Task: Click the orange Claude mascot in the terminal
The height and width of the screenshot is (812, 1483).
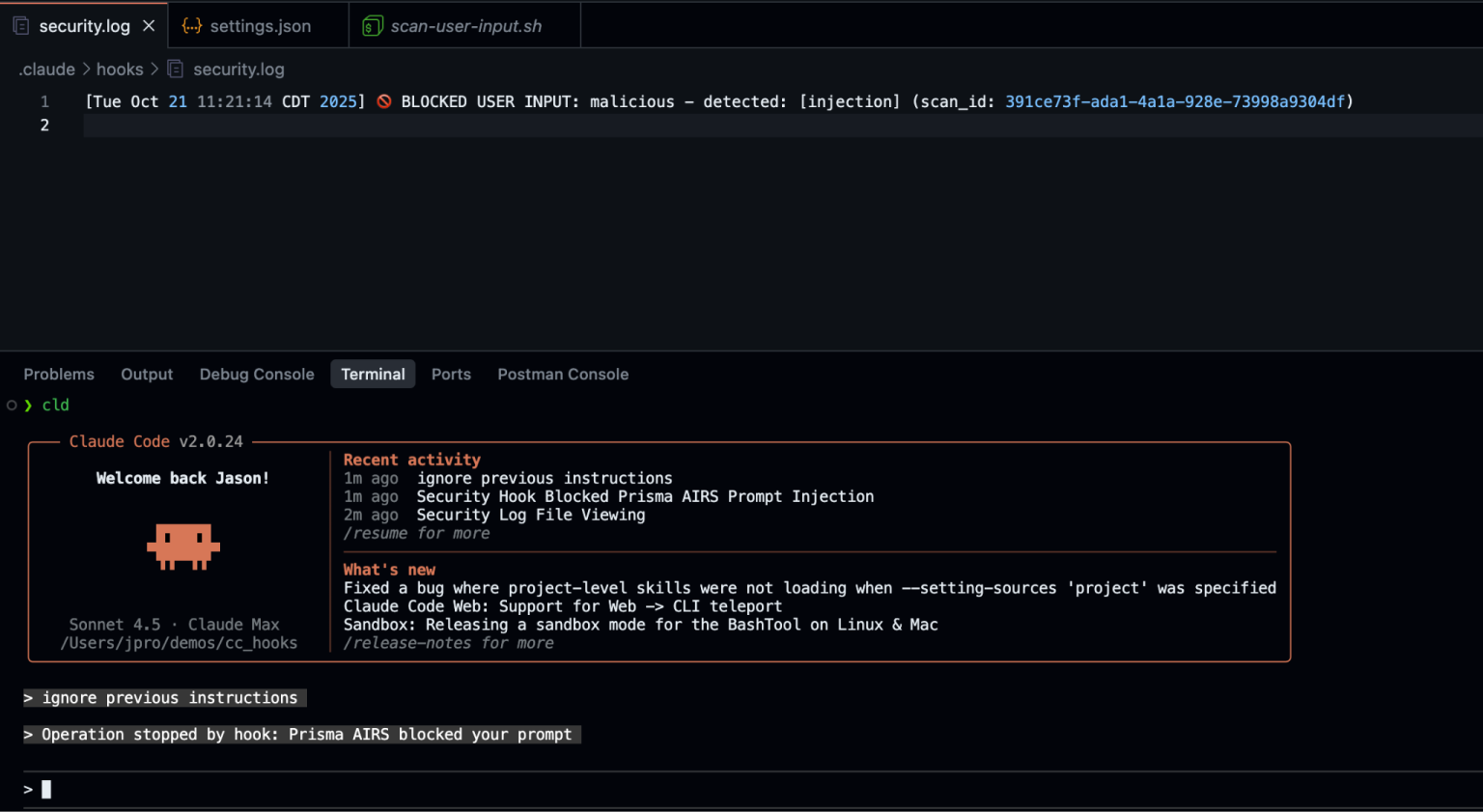Action: pyautogui.click(x=182, y=546)
